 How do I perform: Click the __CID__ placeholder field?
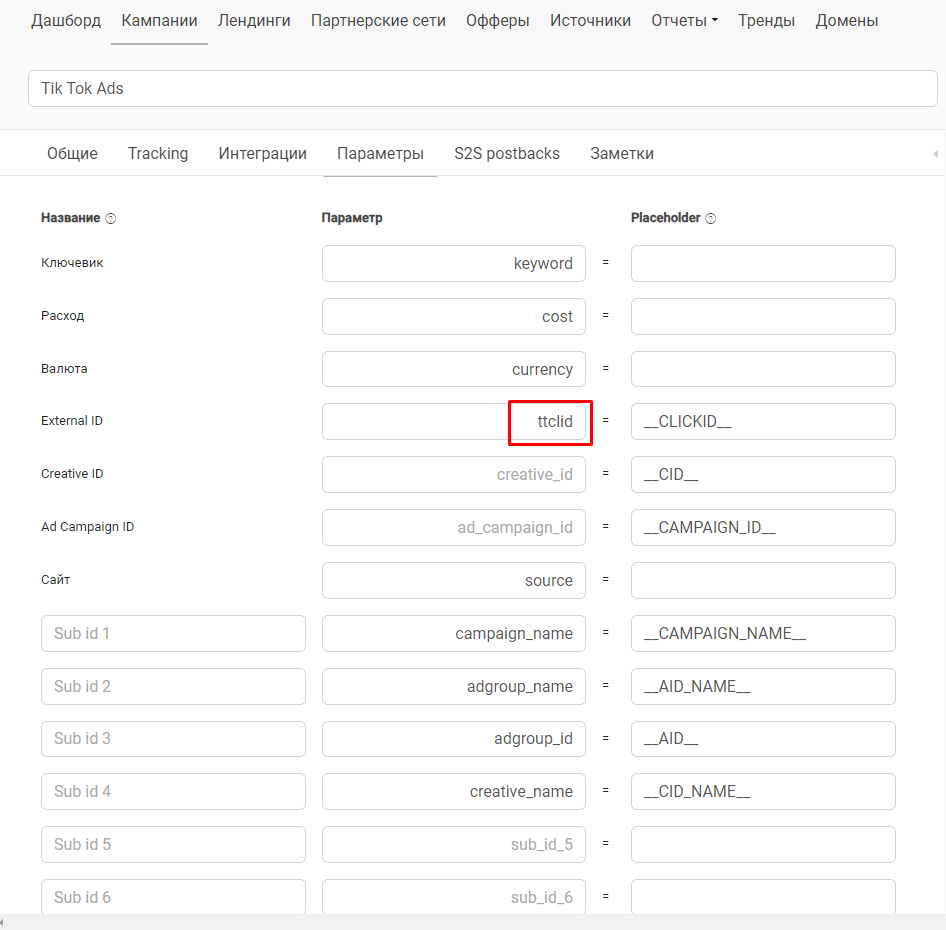coord(763,474)
